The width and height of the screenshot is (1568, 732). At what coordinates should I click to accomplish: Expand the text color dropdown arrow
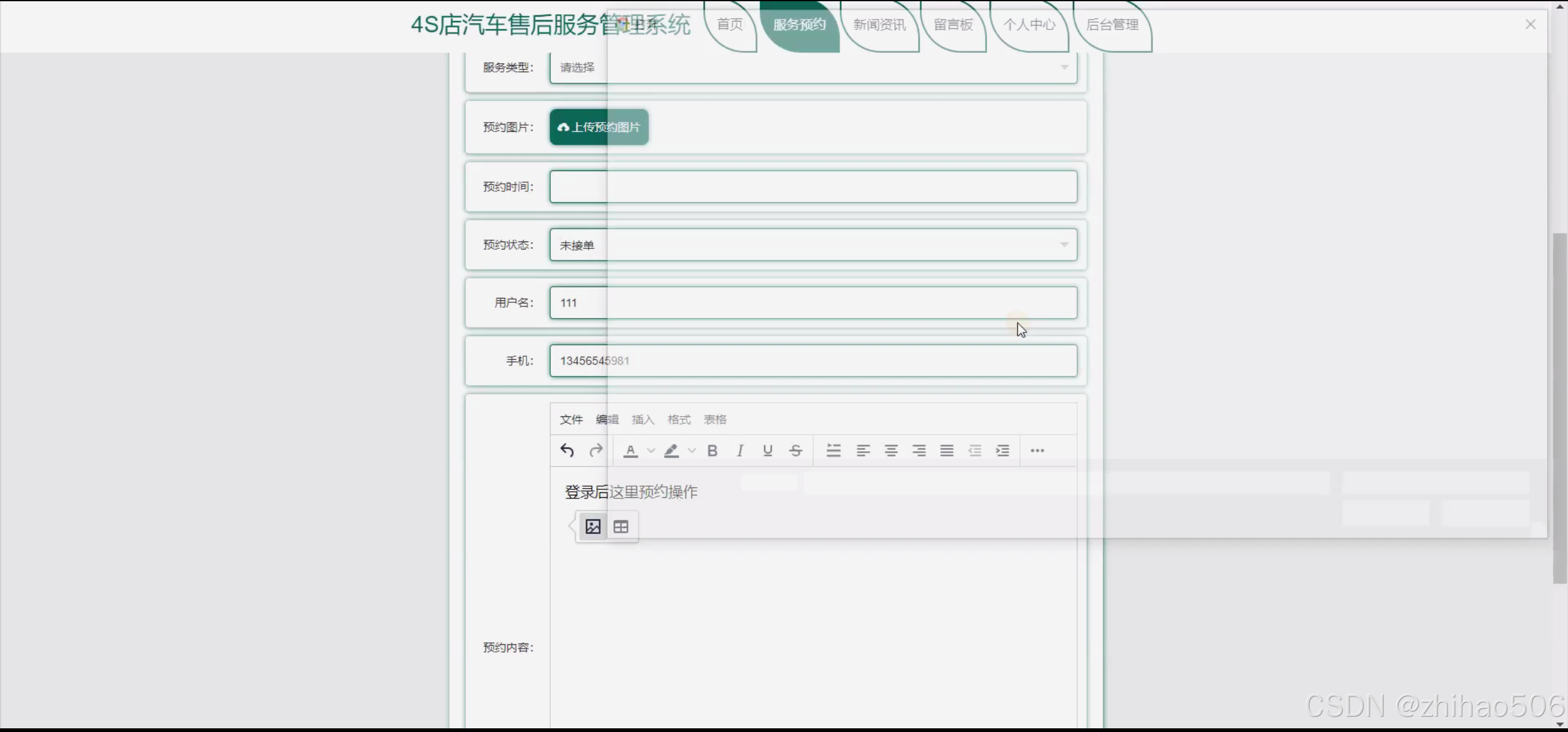(651, 450)
